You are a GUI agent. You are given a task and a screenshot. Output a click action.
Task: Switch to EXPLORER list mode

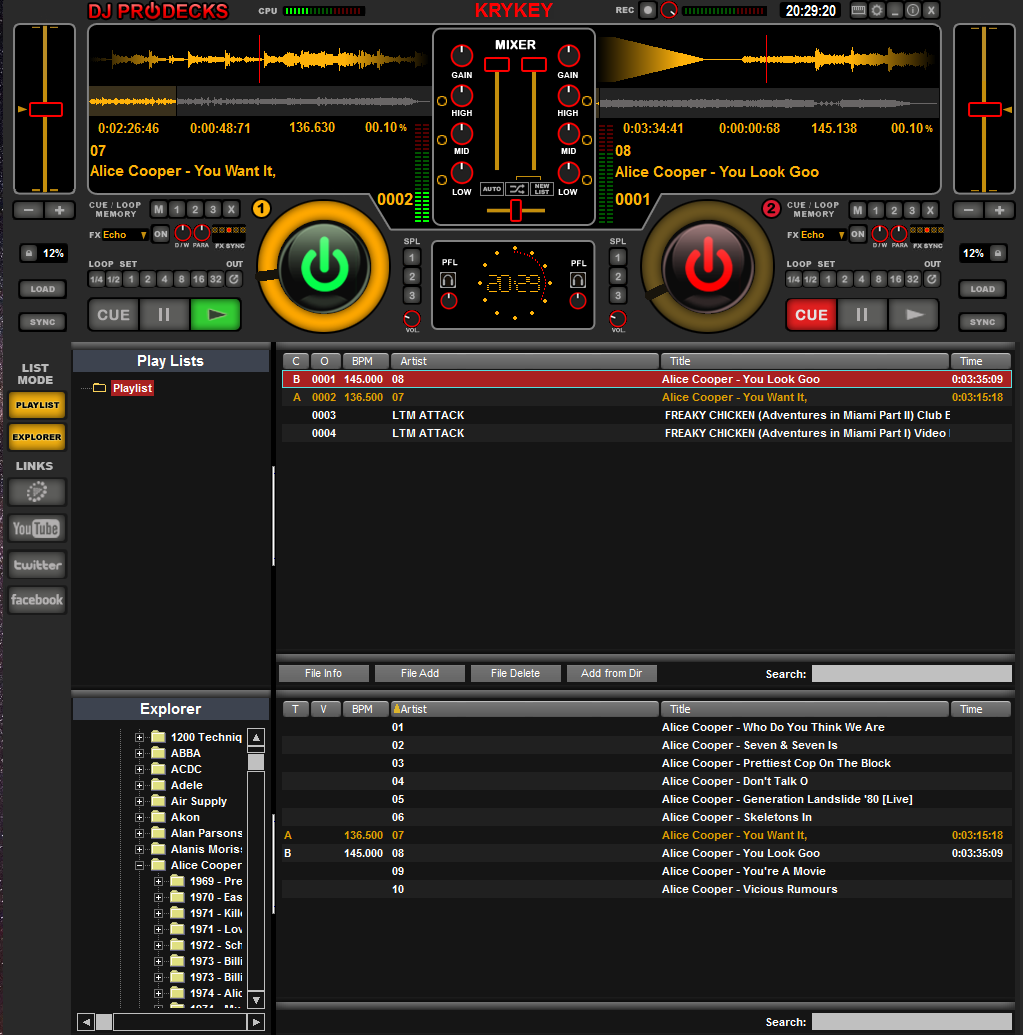[37, 437]
